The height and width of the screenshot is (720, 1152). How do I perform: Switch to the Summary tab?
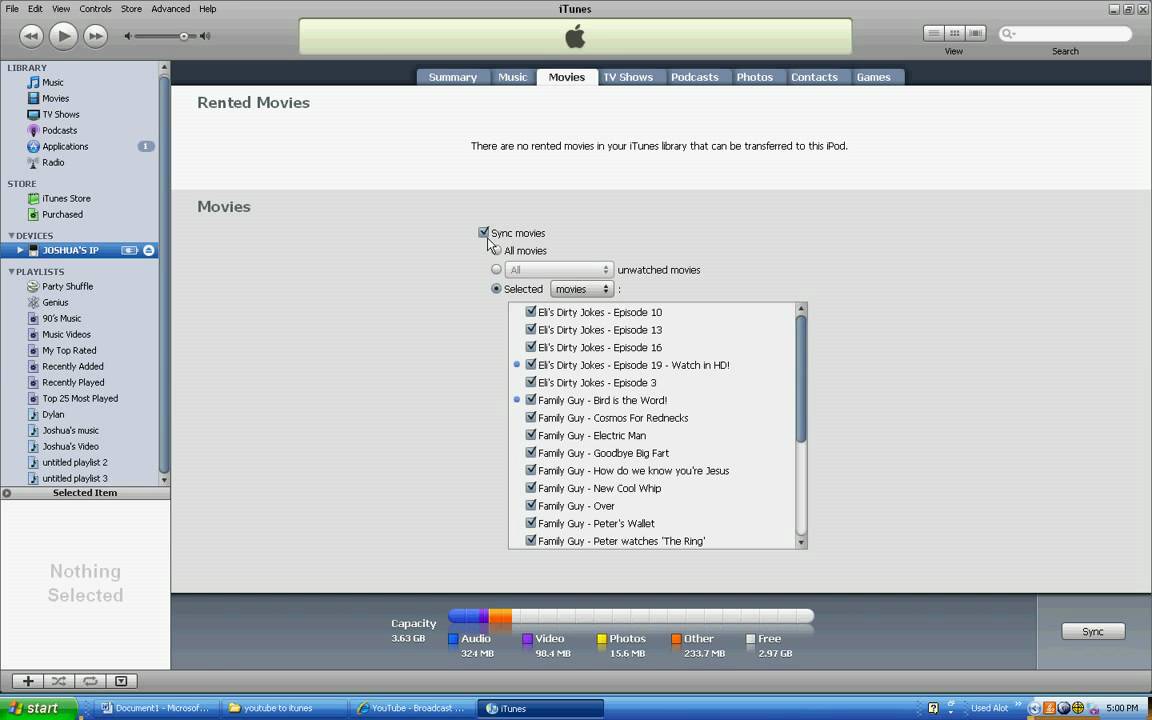tap(453, 77)
